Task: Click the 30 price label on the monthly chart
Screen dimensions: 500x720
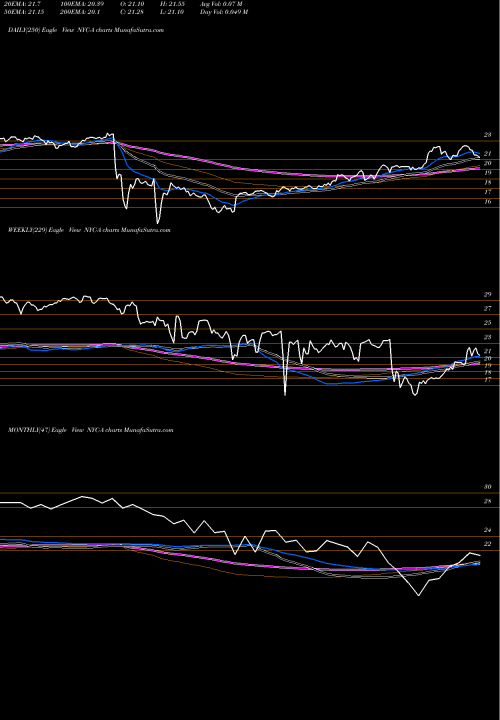Action: (487, 487)
